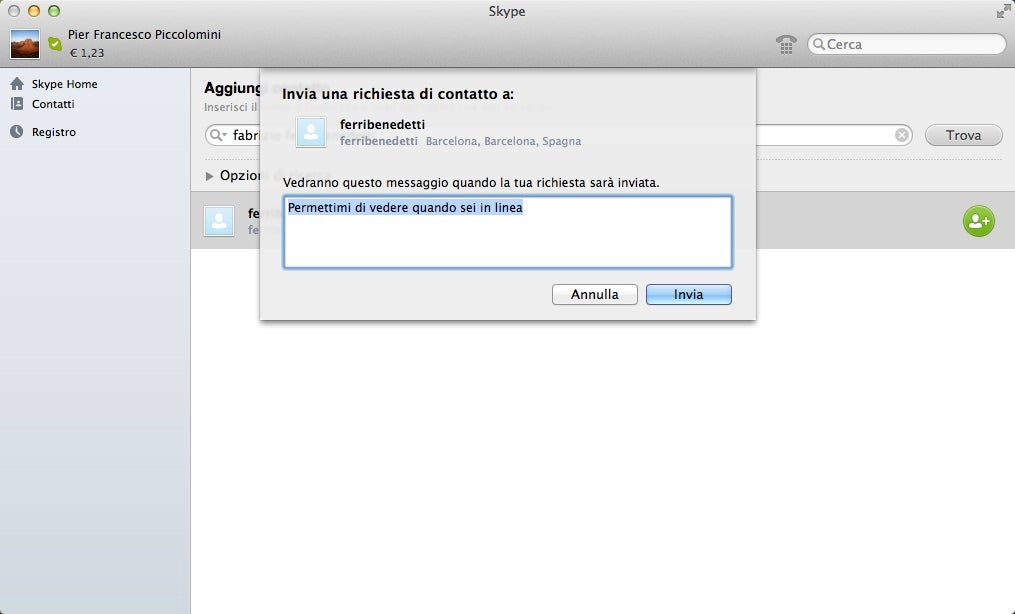Open the dial pad phone icon

pyautogui.click(x=786, y=44)
